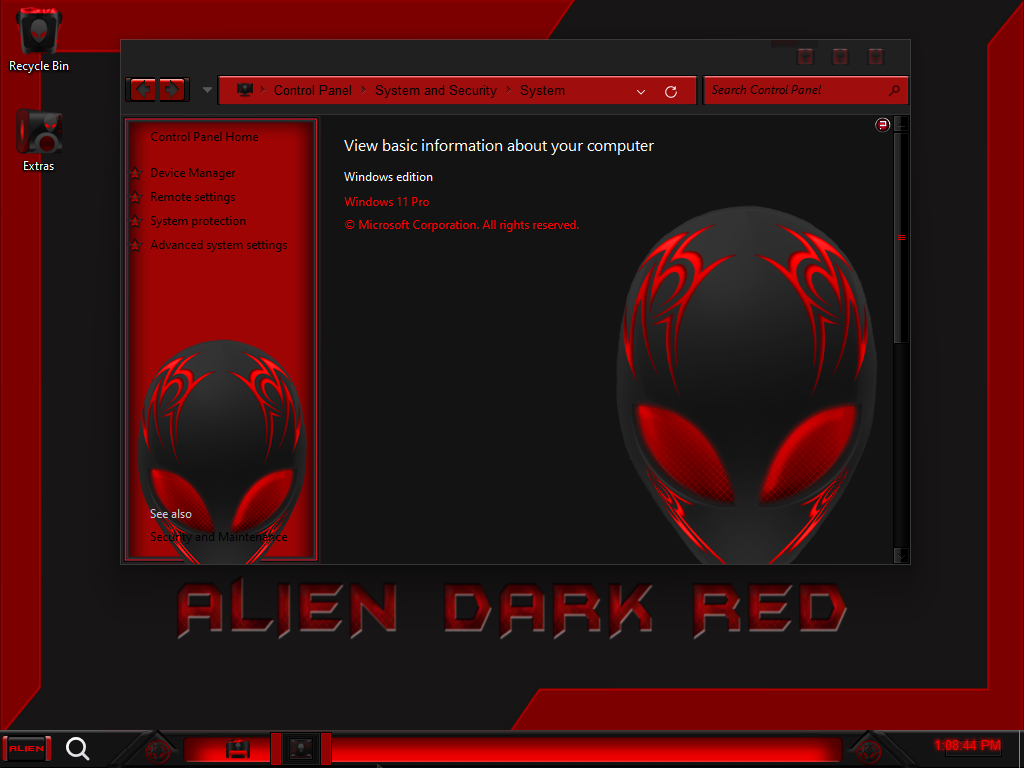Open the Recycle Bin desktop icon
The image size is (1024, 768).
tap(39, 39)
